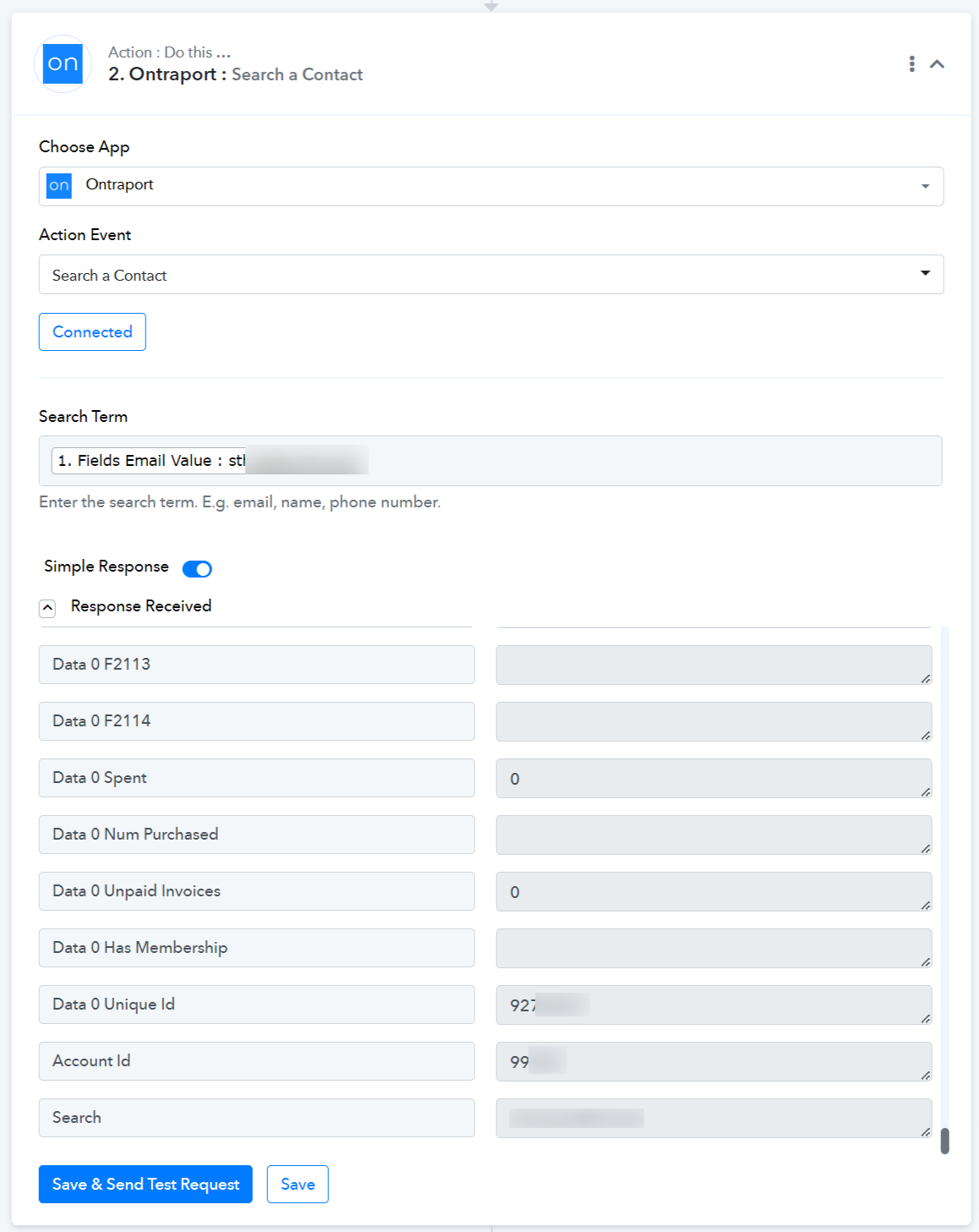Select the Fields Email Value tag

(x=210, y=460)
